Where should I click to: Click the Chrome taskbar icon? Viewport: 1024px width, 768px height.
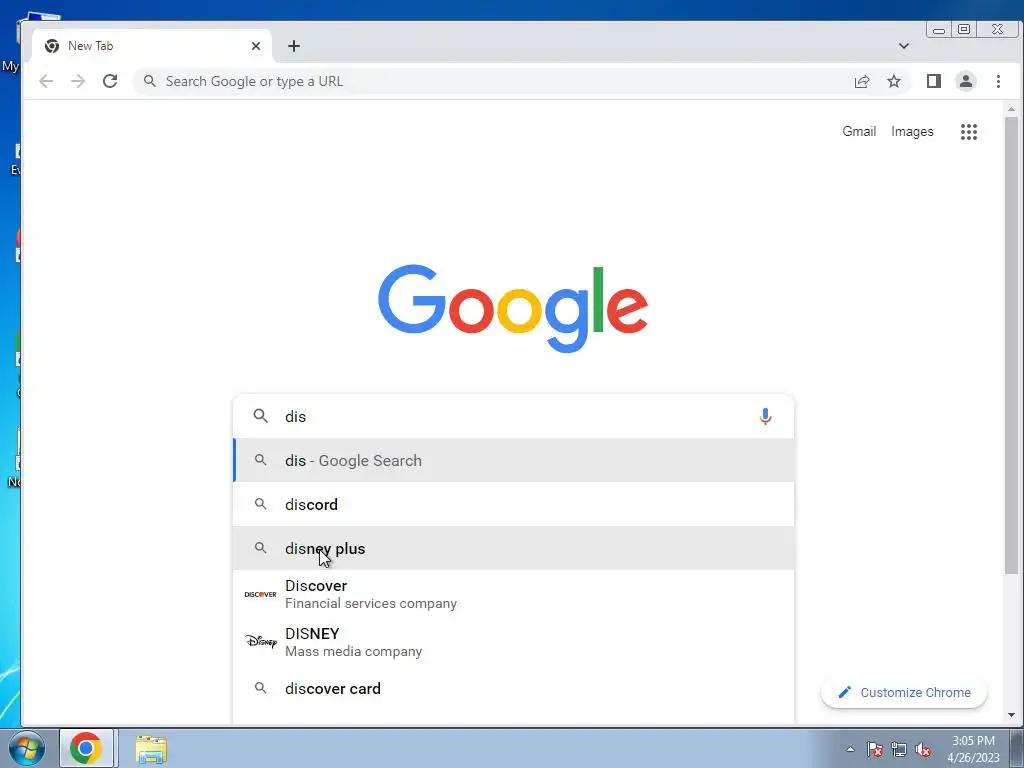click(x=86, y=748)
